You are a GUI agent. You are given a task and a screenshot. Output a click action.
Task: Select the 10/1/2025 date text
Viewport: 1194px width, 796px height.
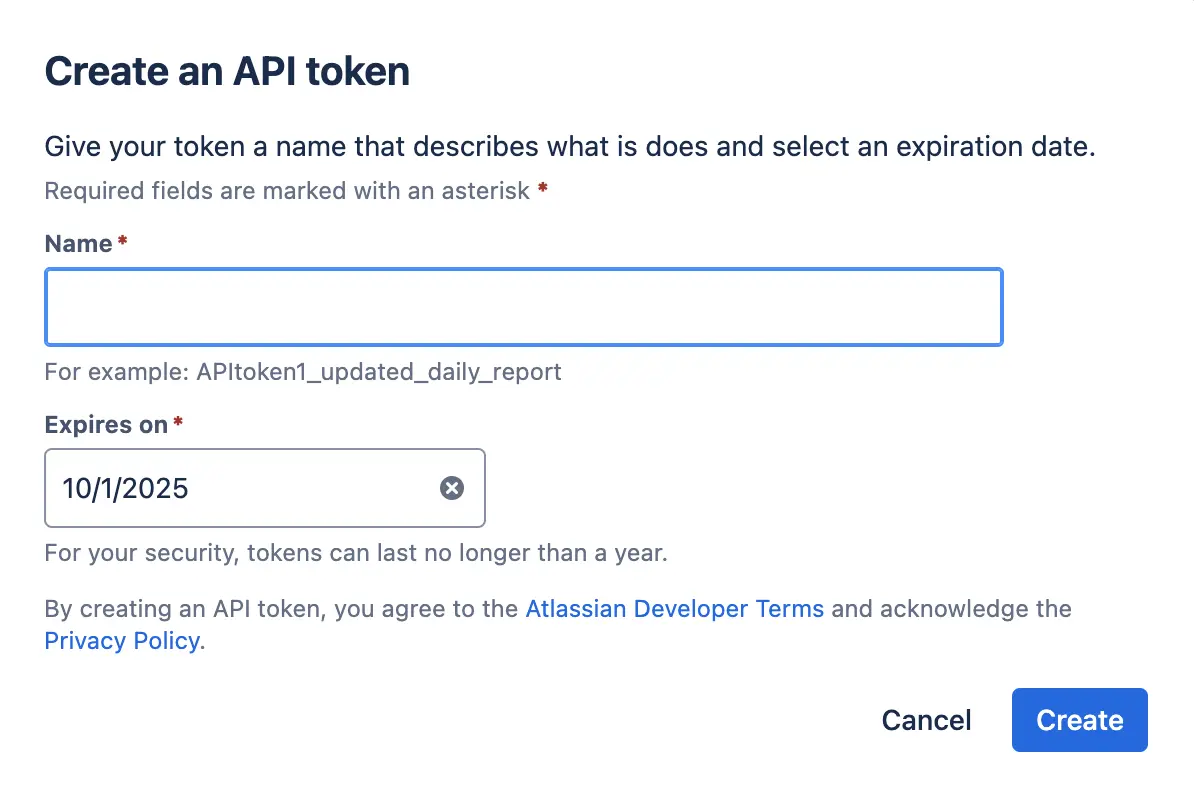[x=125, y=488]
